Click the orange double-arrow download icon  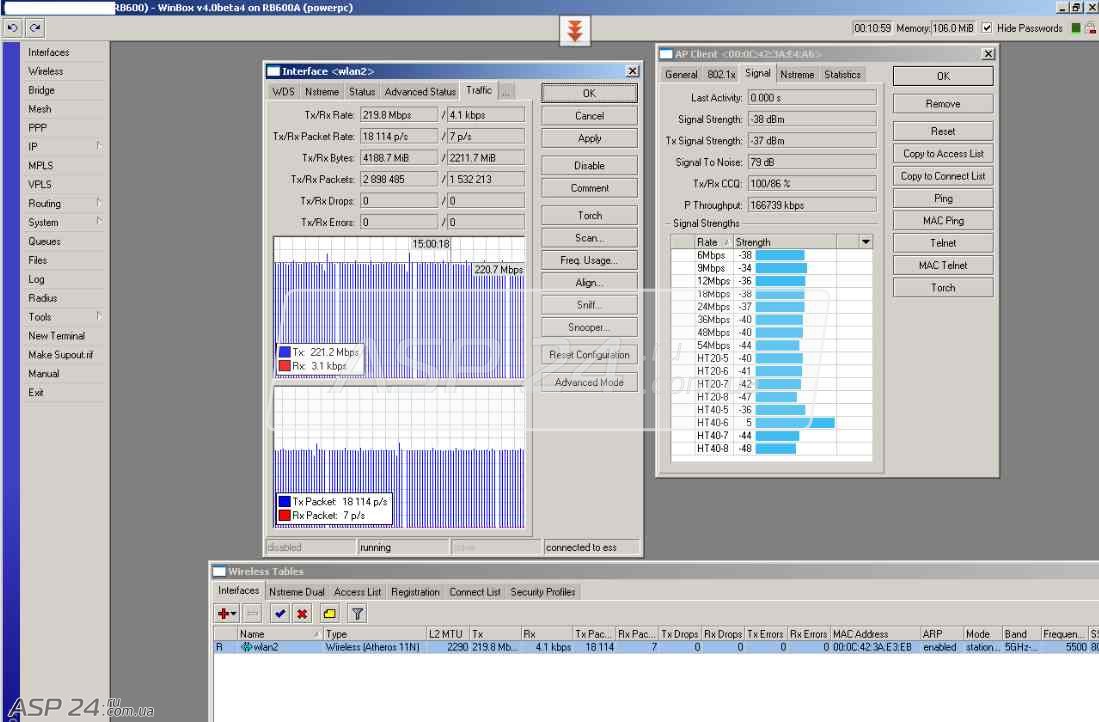click(575, 31)
